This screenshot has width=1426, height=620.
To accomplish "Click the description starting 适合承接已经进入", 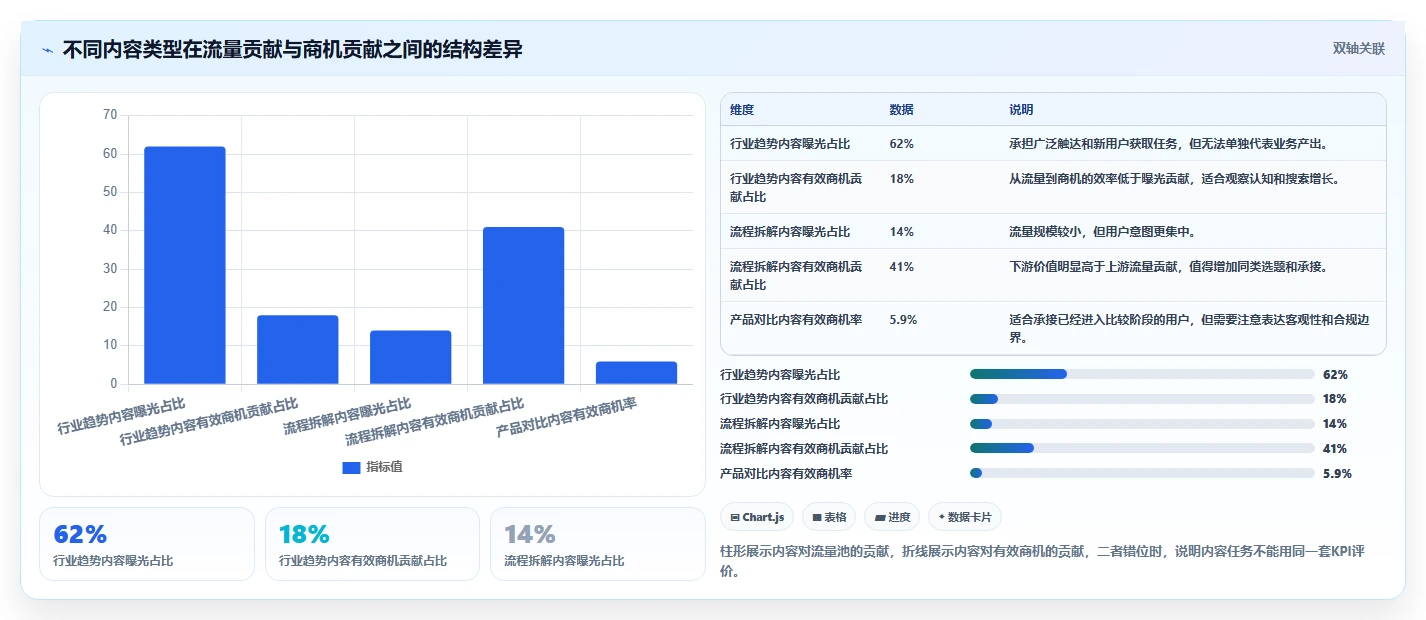I will (x=1187, y=329).
